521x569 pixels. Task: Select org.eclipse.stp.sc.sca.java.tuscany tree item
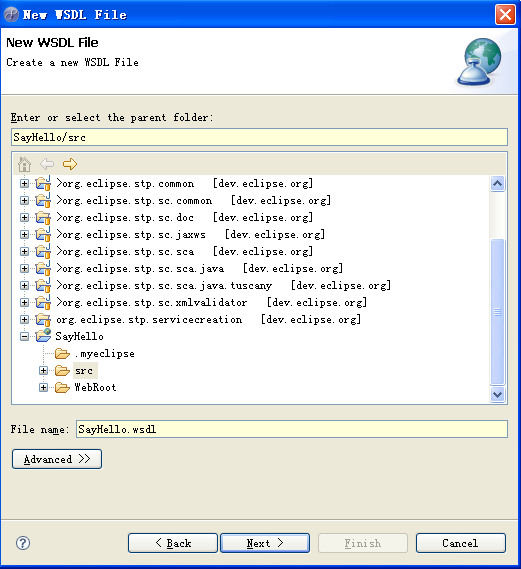click(x=223, y=286)
